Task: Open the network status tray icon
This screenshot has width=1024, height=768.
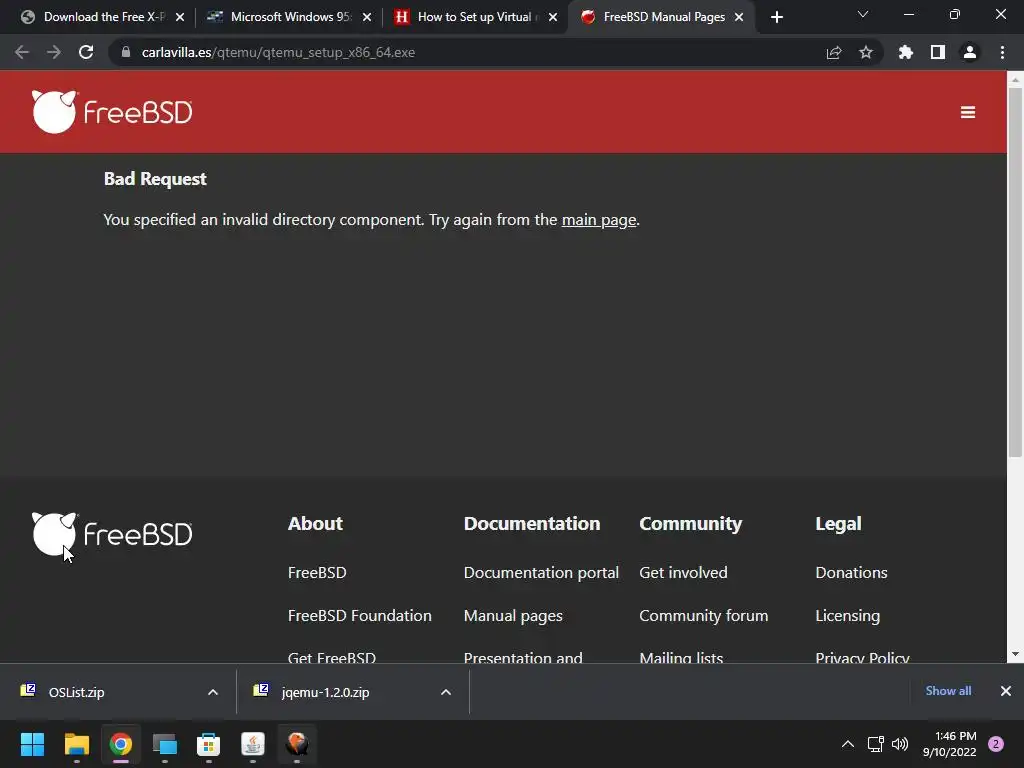Action: point(875,744)
